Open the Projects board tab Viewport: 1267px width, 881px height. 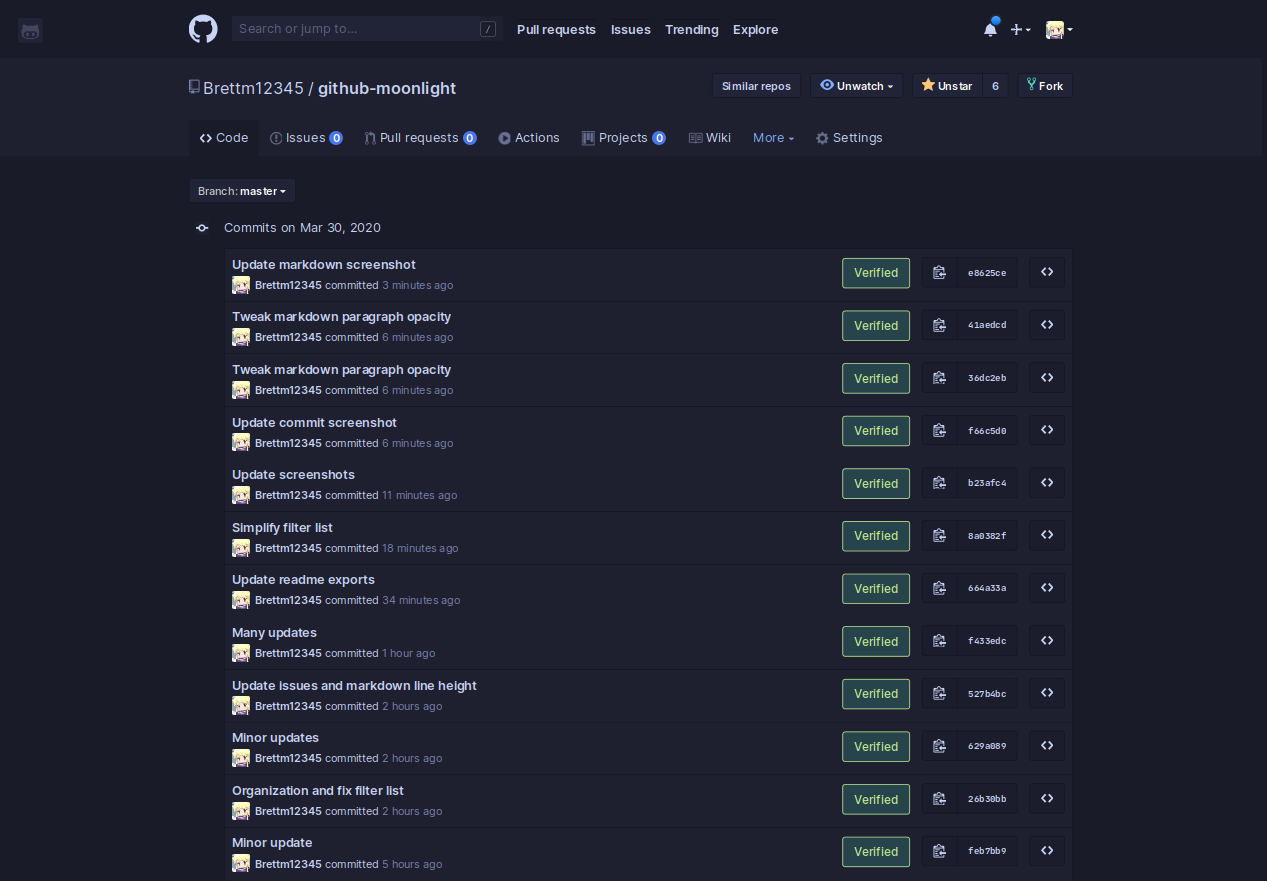pos(623,137)
